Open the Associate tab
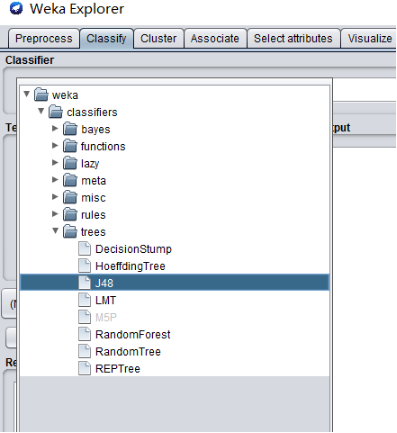 point(215,39)
